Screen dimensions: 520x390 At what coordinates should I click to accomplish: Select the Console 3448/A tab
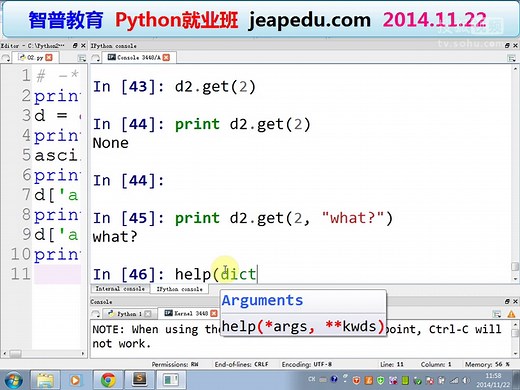(x=139, y=58)
